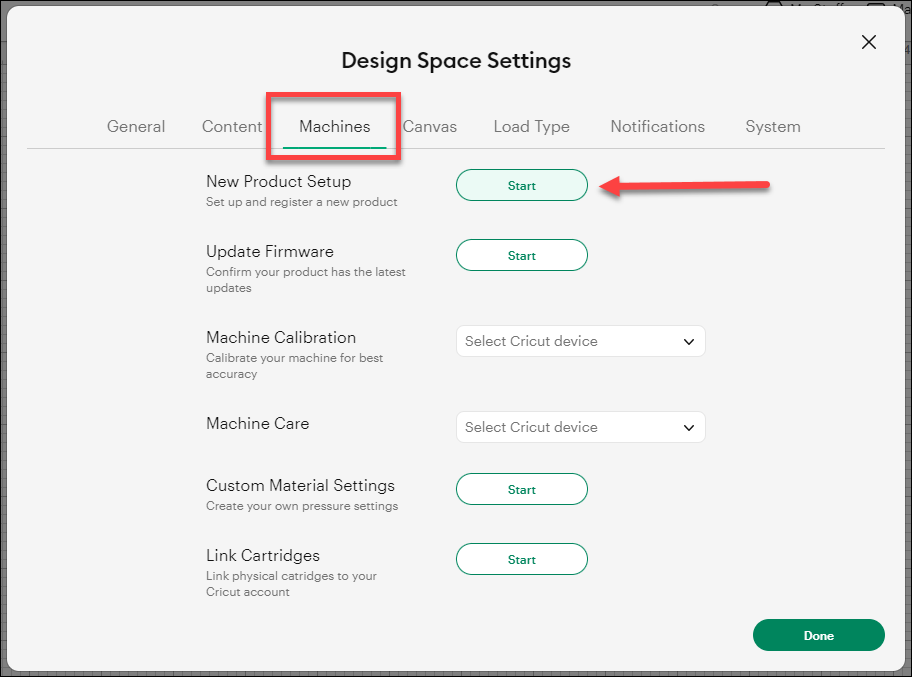Screen dimensions: 912x677
Task: Open the Content tab
Action: point(232,126)
